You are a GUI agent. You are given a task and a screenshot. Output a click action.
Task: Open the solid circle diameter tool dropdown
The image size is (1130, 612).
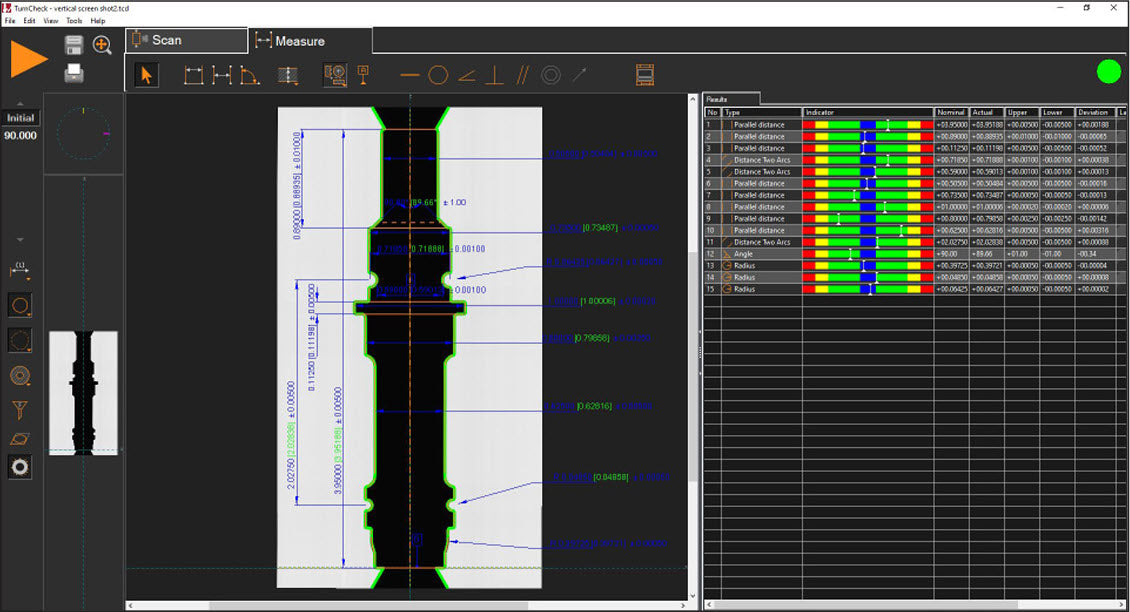click(x=19, y=305)
